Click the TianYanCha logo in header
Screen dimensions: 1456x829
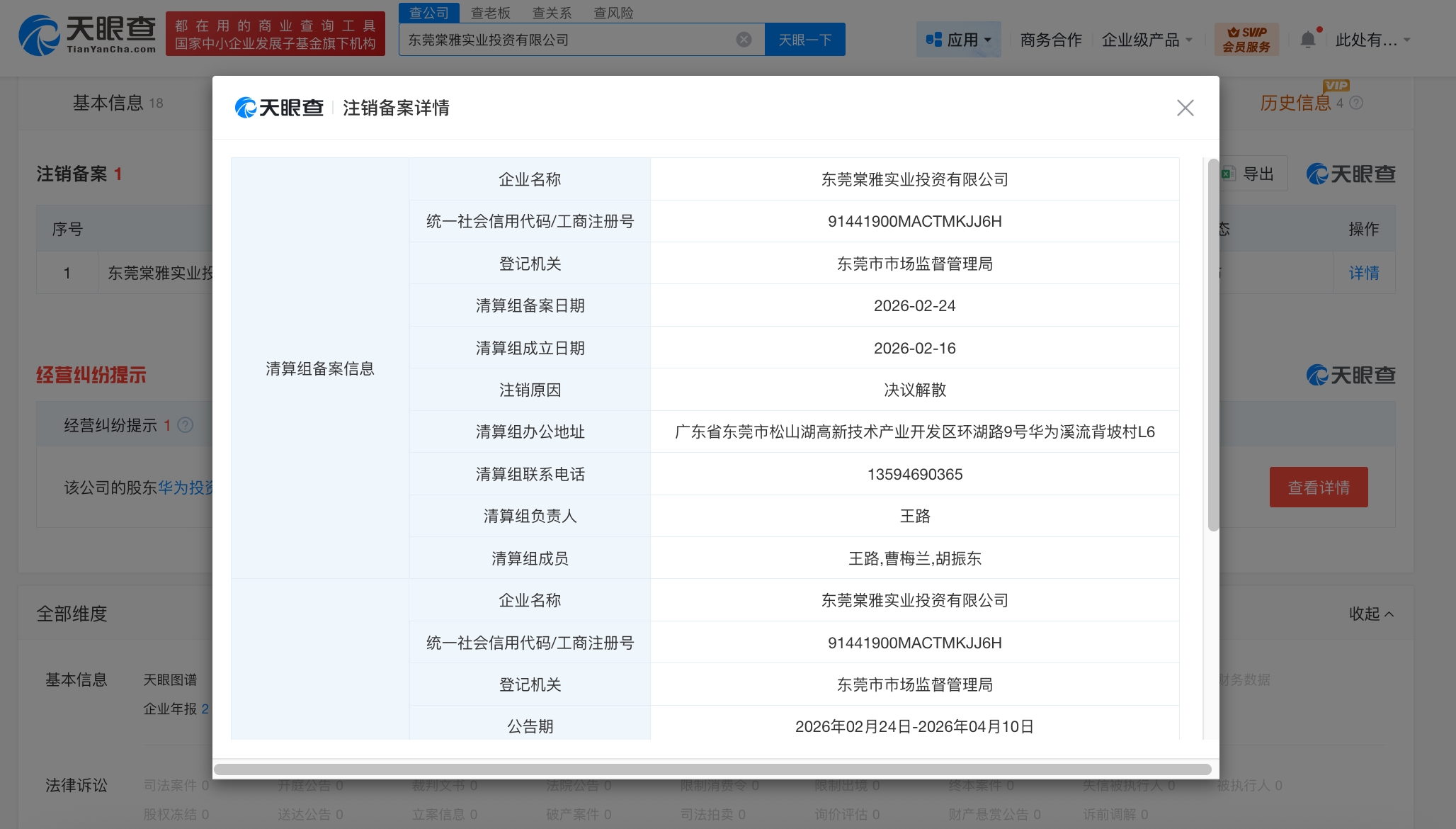tap(87, 35)
